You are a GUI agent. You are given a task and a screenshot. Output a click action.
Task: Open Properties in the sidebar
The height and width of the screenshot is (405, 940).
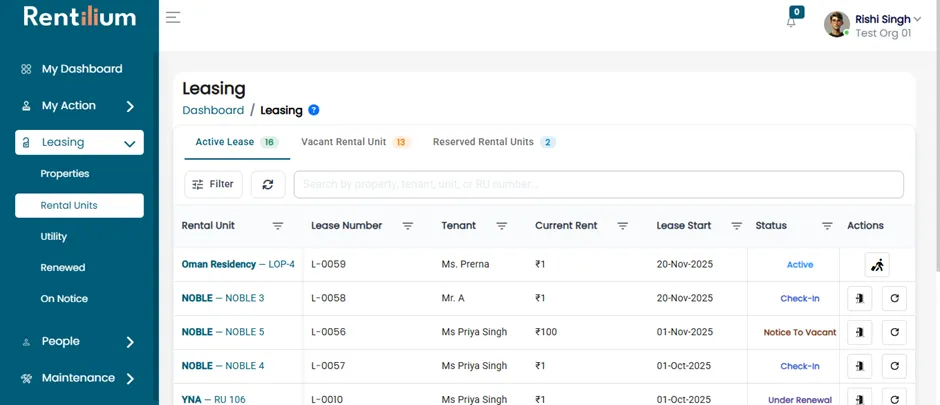tap(65, 174)
